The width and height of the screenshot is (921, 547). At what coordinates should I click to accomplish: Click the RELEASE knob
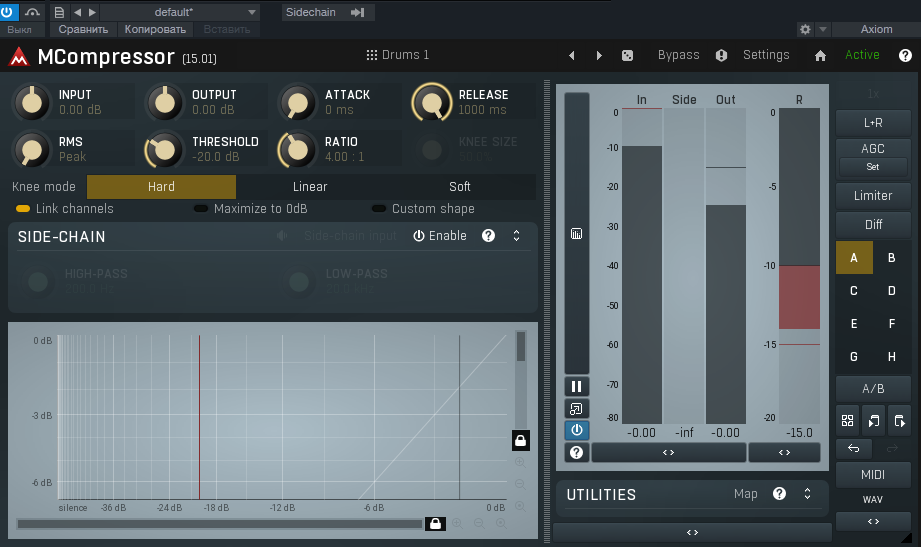click(432, 102)
